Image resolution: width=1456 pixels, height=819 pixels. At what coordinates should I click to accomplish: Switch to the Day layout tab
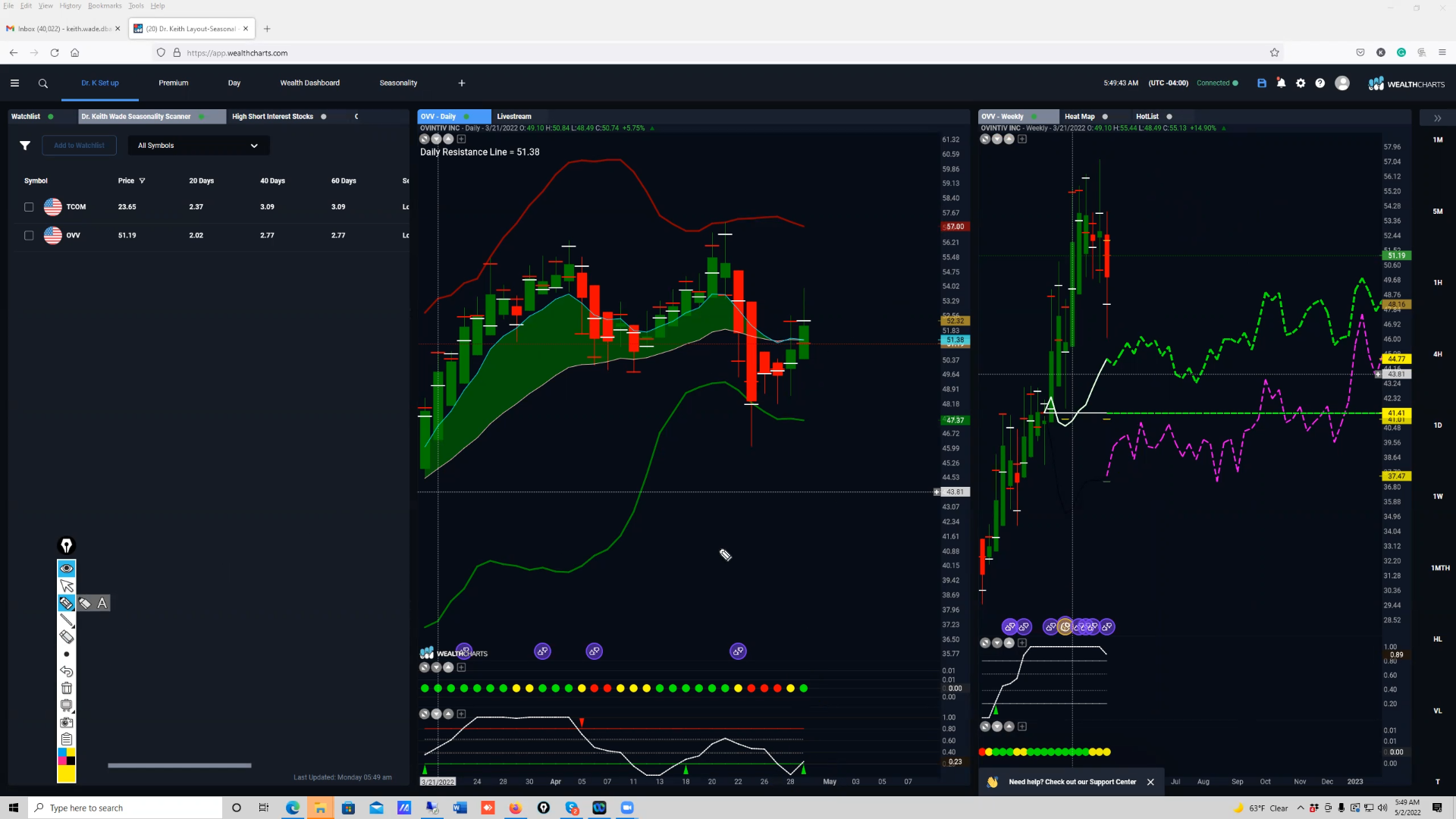(x=234, y=83)
